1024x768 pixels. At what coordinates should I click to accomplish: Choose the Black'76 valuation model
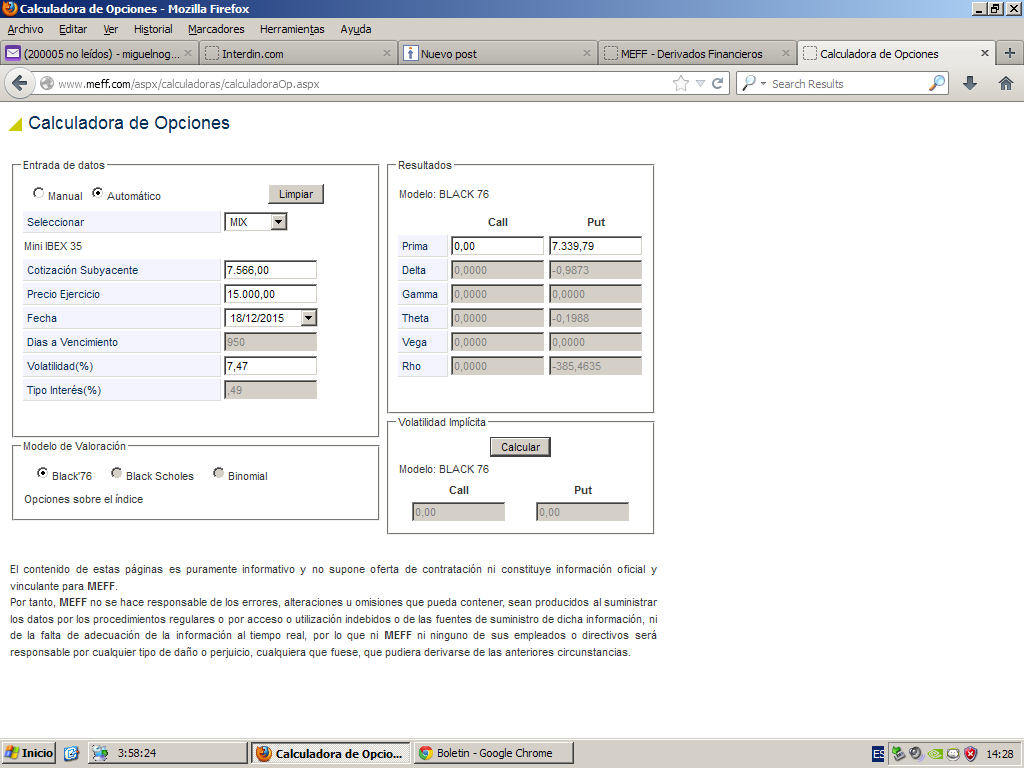[42, 473]
